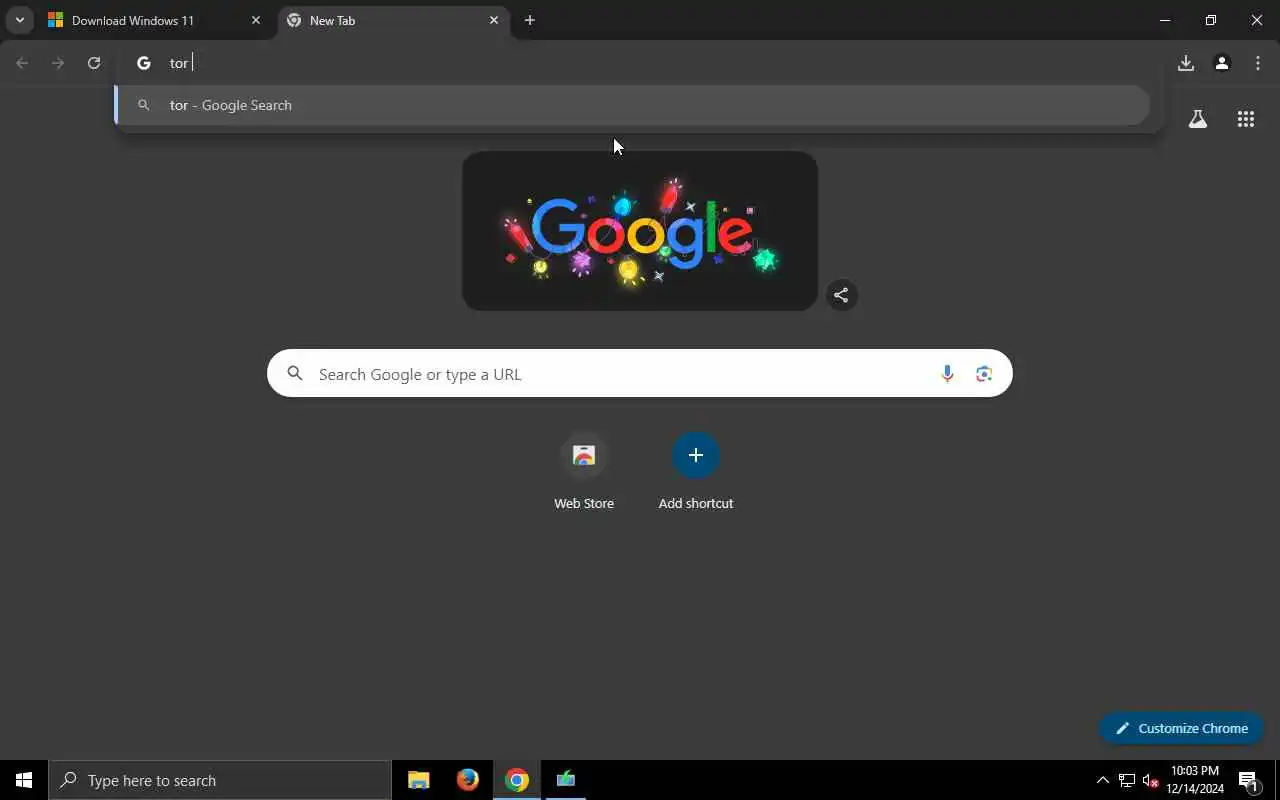Show hidden system tray icons

[x=1103, y=780]
